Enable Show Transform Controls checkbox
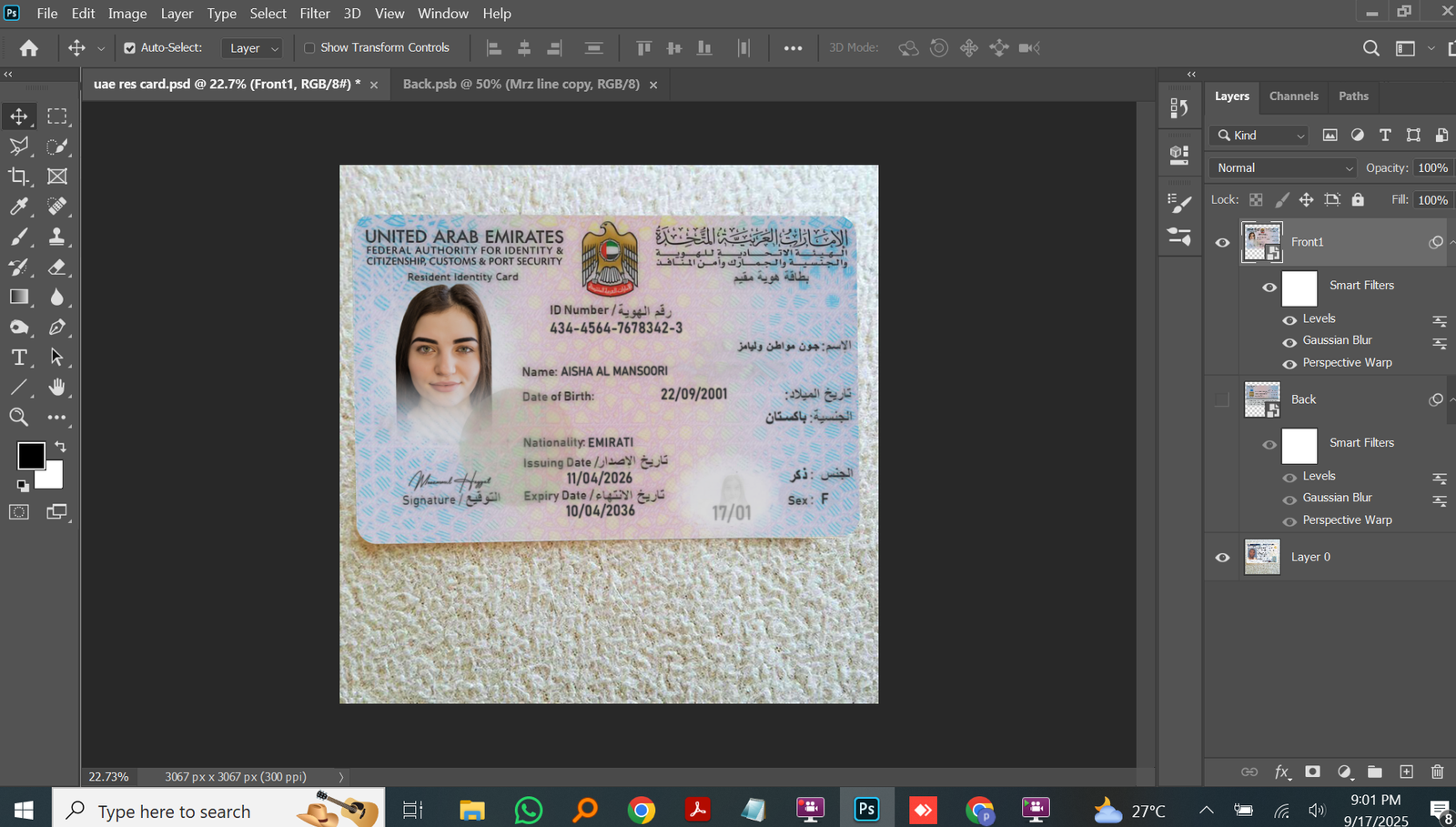This screenshot has height=827, width=1456. [309, 48]
